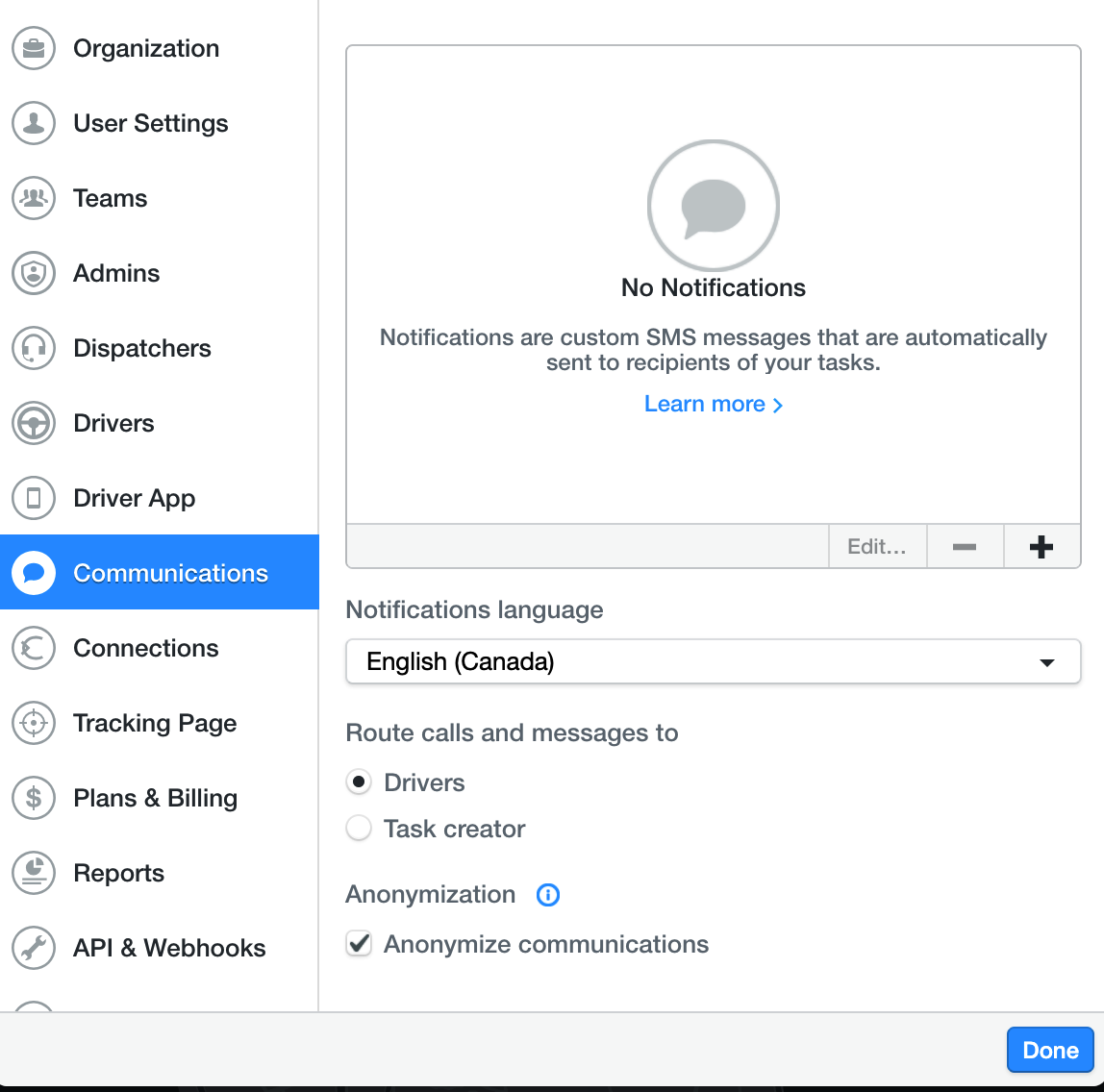Go to User Settings
This screenshot has height=1092, width=1104.
pos(159,123)
